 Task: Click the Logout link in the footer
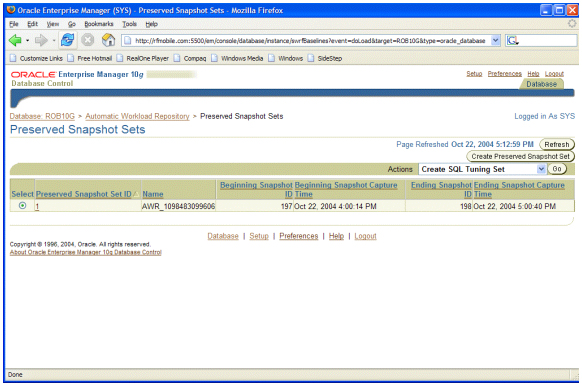365,236
